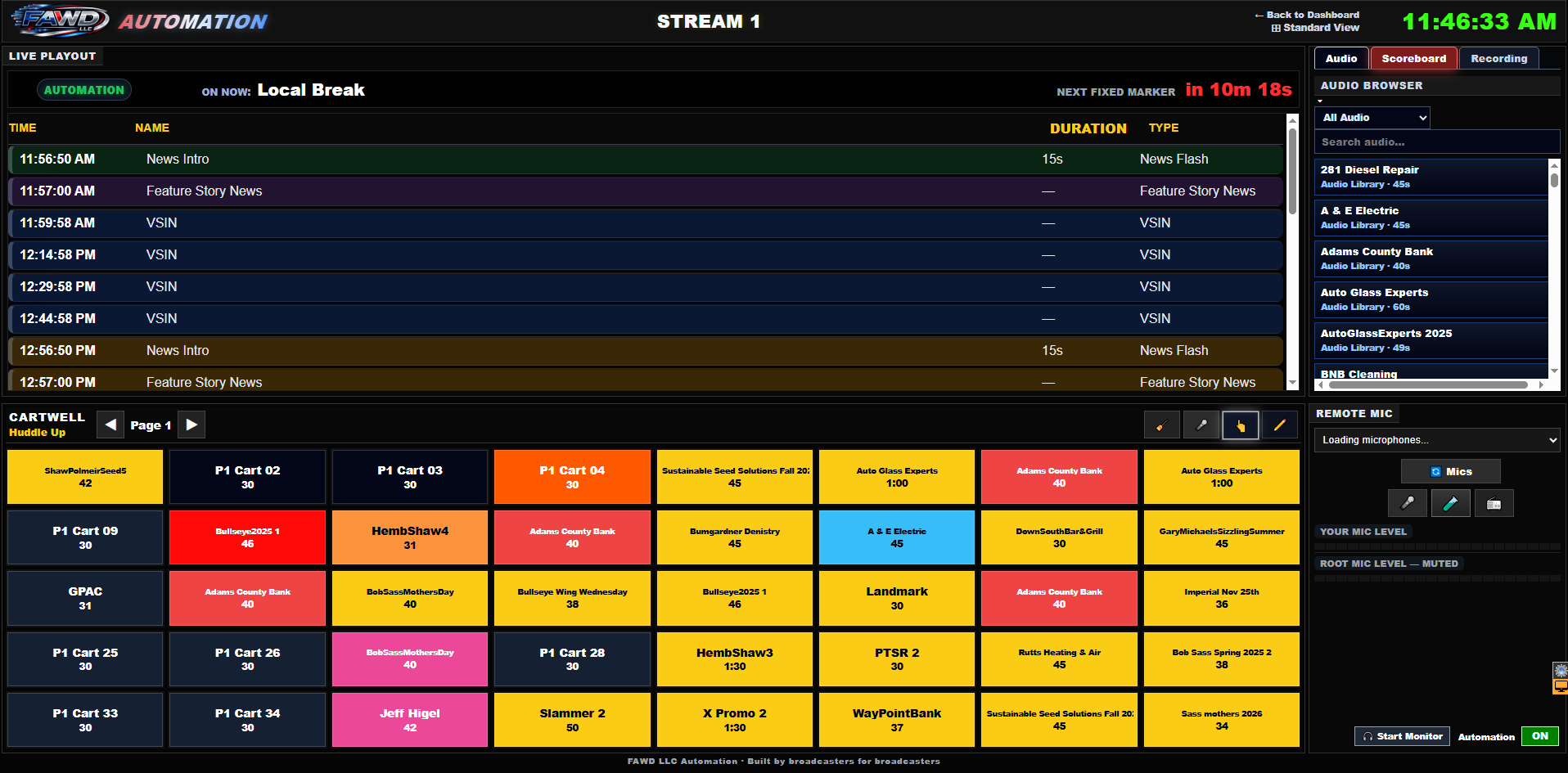Click the Start Monitor headphones button
The width and height of the screenshot is (1568, 773).
pyautogui.click(x=1402, y=736)
